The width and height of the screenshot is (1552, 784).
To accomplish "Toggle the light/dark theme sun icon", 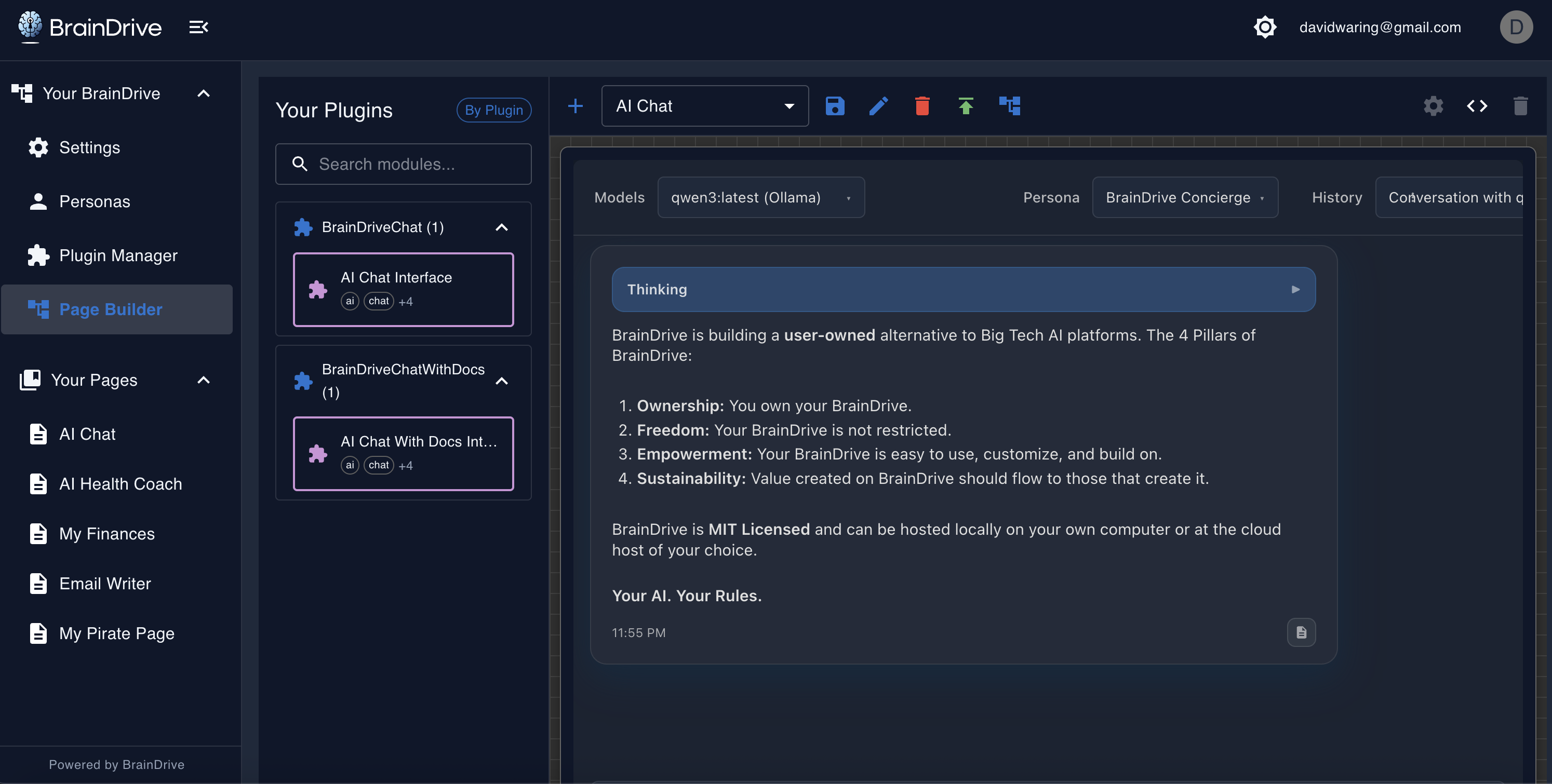I will pyautogui.click(x=1265, y=27).
